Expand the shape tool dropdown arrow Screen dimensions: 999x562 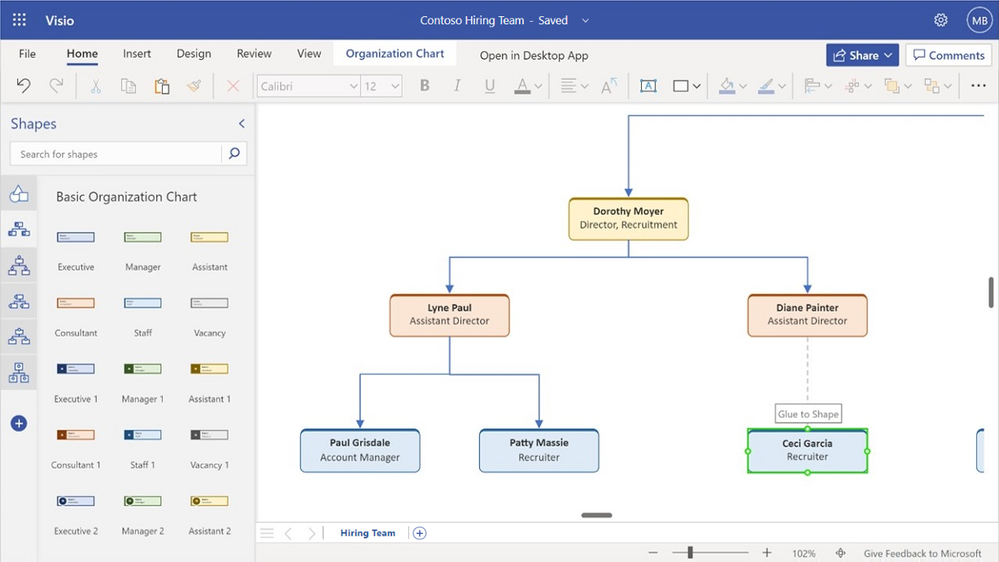point(697,87)
